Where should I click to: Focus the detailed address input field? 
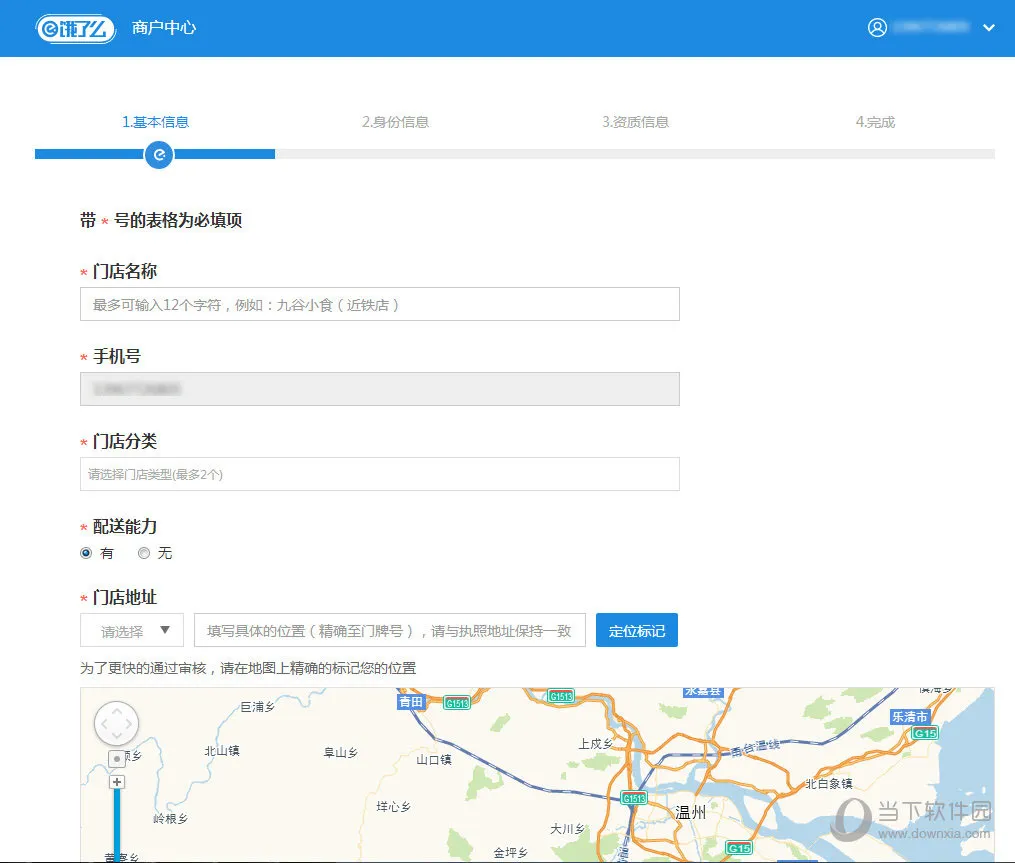coord(390,631)
